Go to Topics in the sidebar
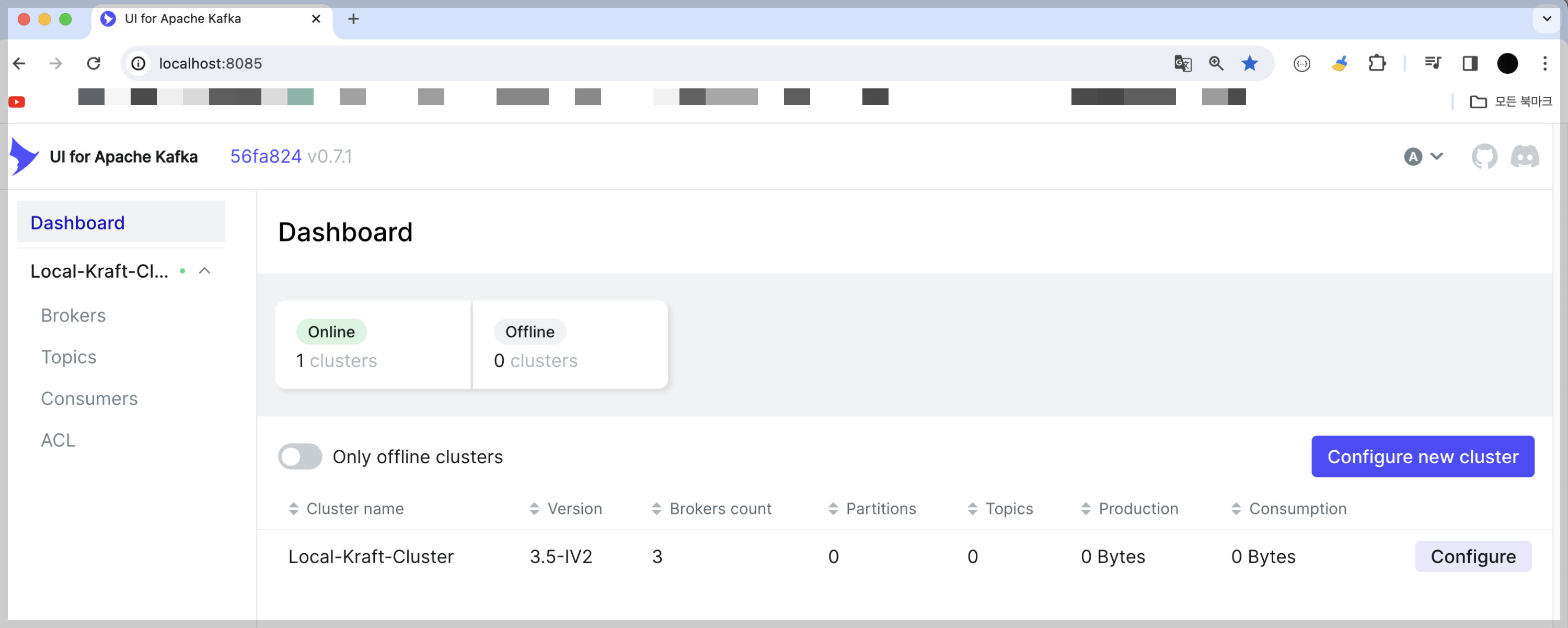This screenshot has height=628, width=1568. (x=68, y=356)
